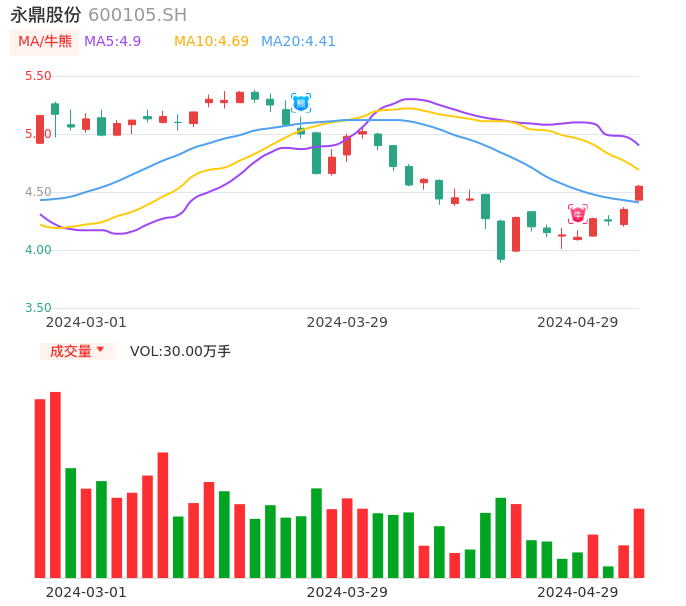Click the blue bear signal marker icon

point(301,102)
